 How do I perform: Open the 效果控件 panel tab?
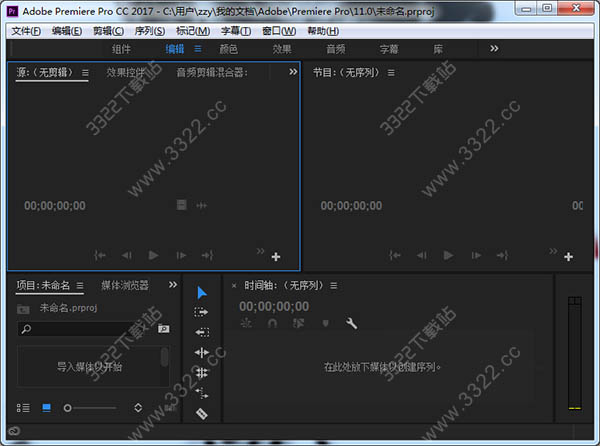pos(126,72)
